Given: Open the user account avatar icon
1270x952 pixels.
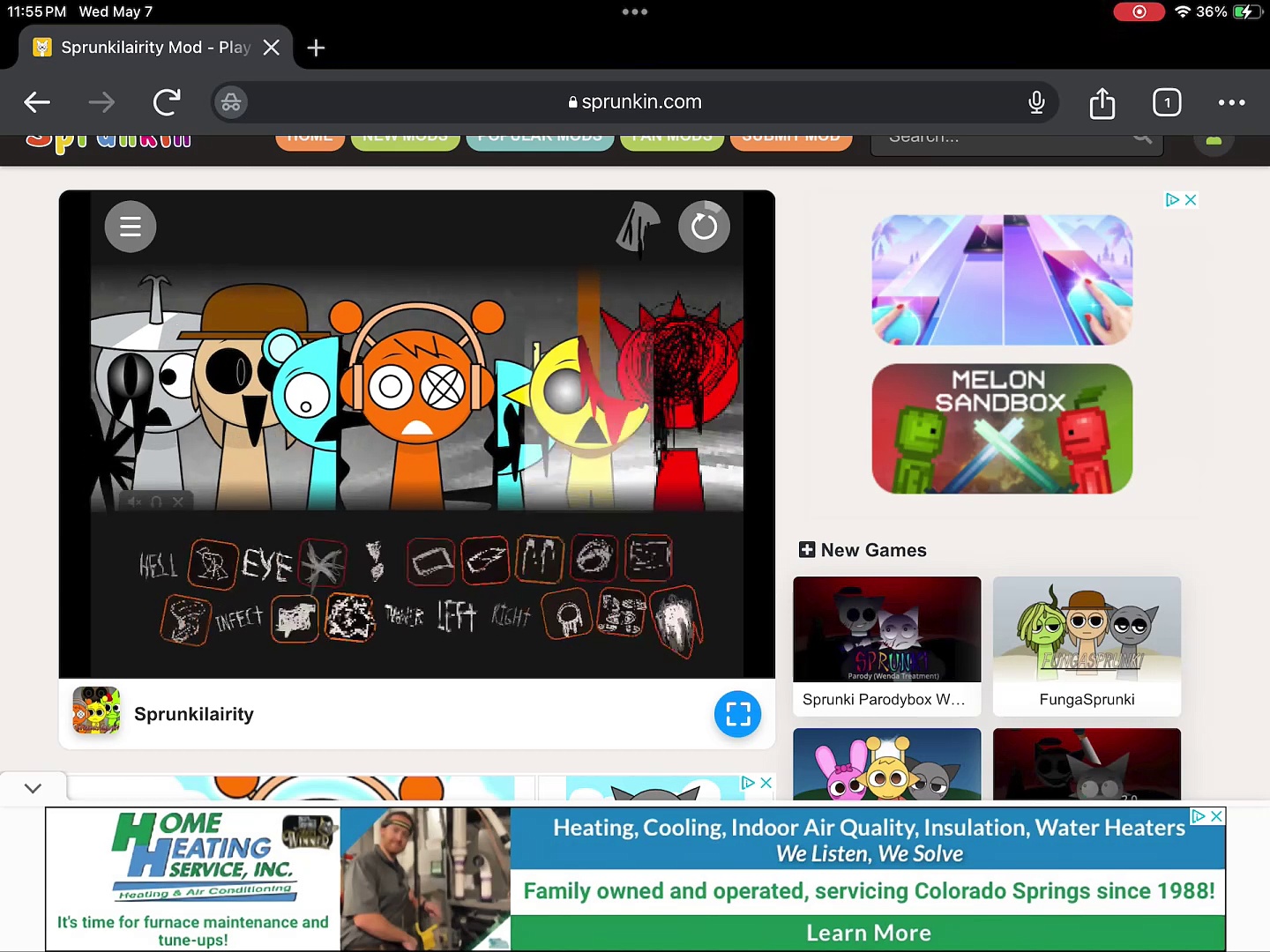Looking at the screenshot, I should (x=1214, y=141).
